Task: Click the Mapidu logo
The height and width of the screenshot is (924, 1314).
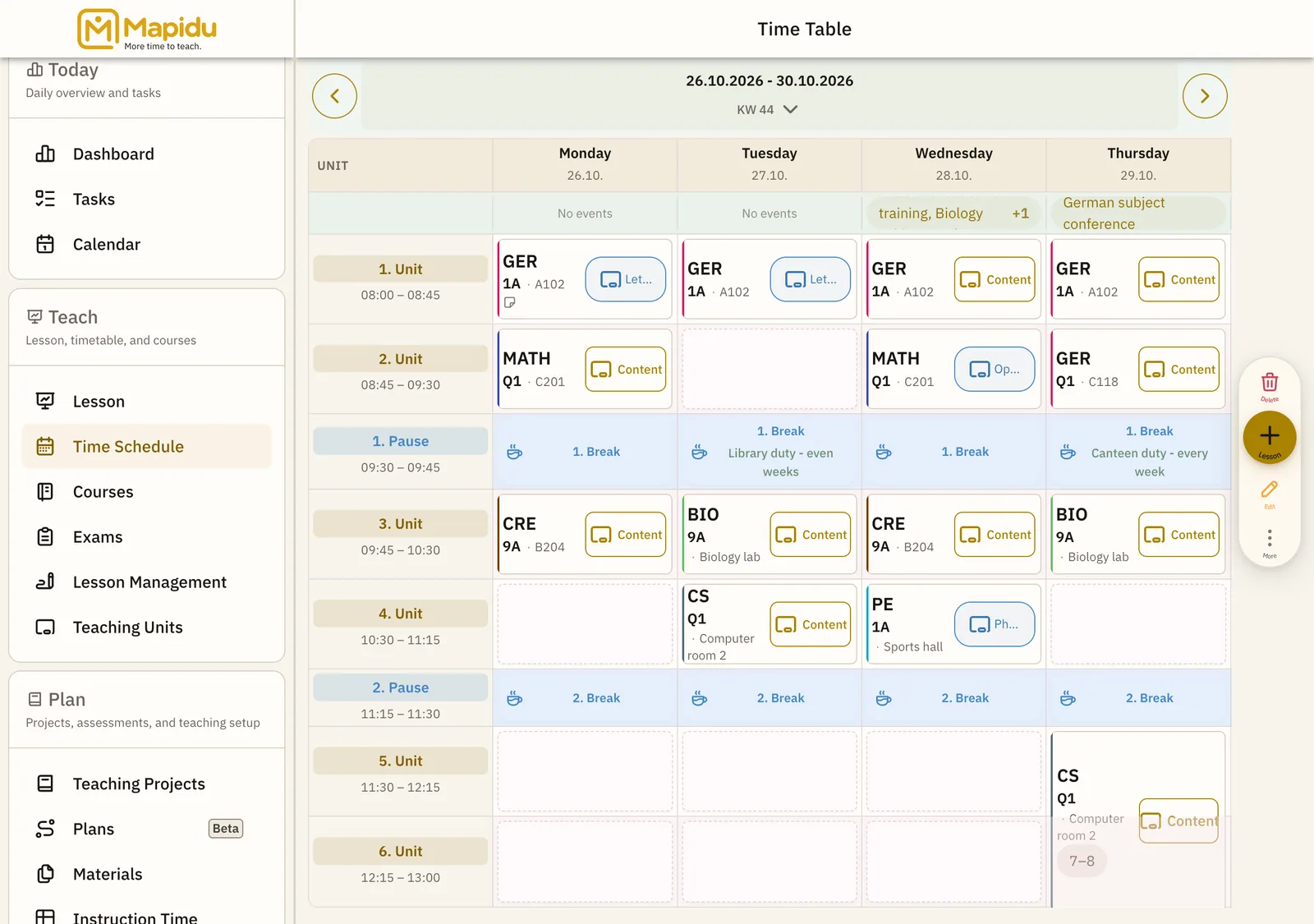Action: click(x=147, y=29)
